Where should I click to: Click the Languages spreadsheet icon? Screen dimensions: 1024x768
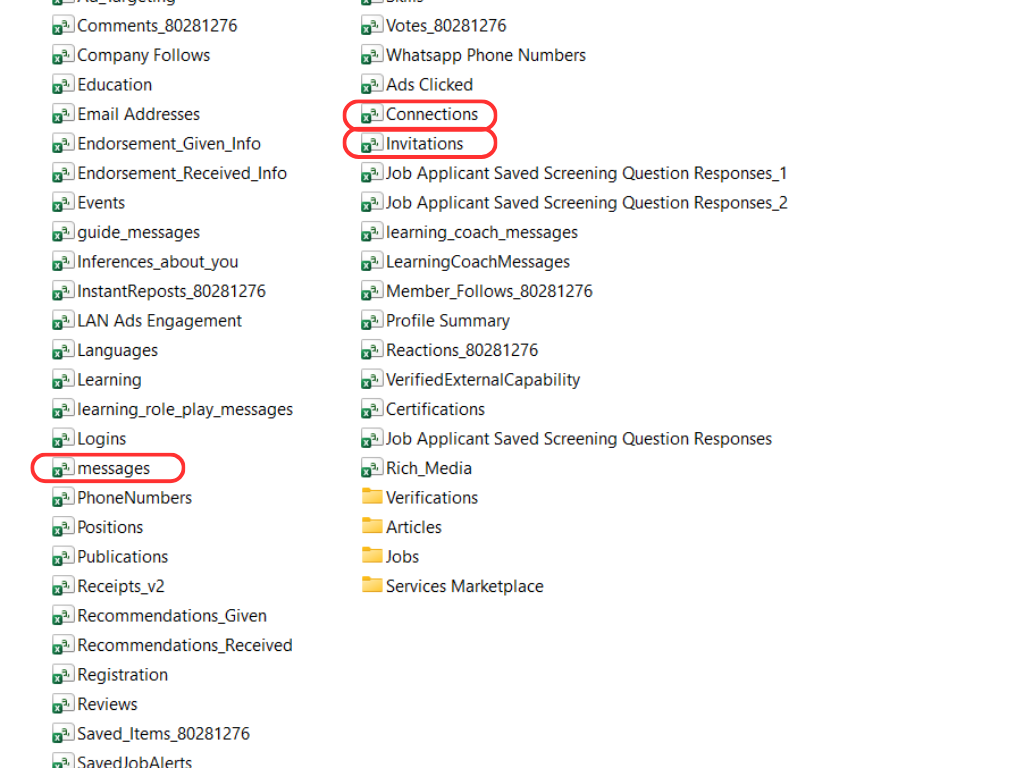click(63, 351)
